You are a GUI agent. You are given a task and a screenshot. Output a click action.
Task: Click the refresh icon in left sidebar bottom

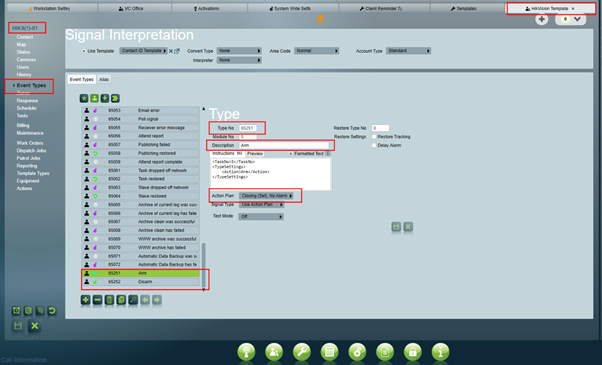point(52,310)
